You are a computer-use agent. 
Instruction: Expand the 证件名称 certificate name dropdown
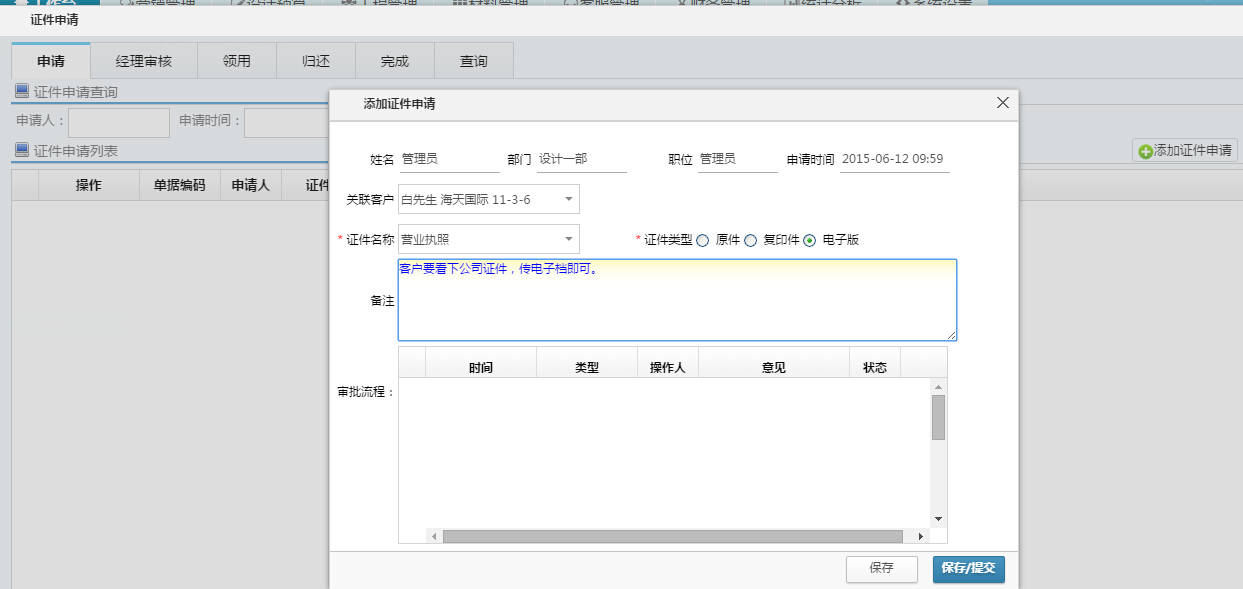click(x=569, y=239)
